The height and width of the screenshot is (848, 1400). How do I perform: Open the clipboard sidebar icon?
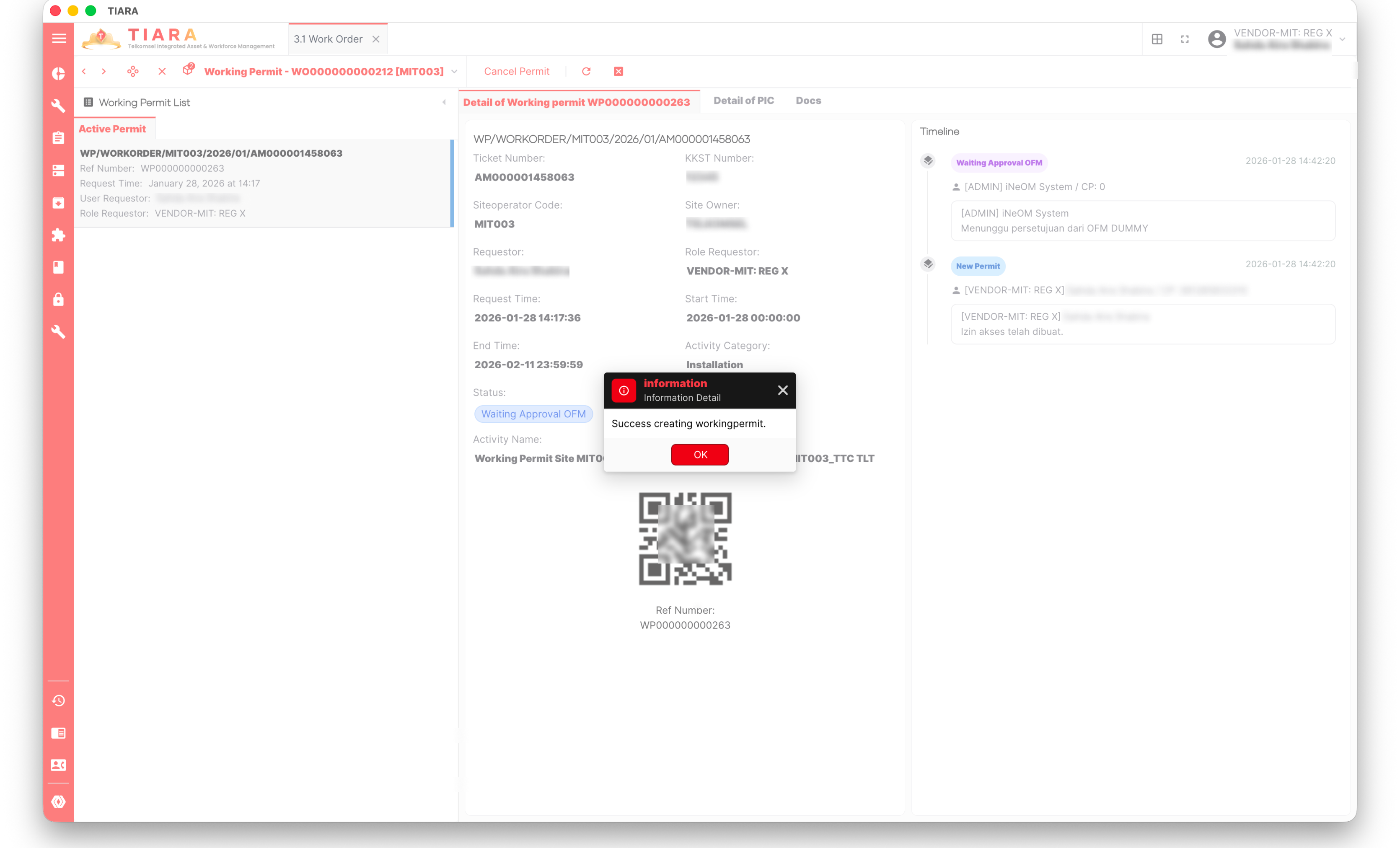click(59, 138)
